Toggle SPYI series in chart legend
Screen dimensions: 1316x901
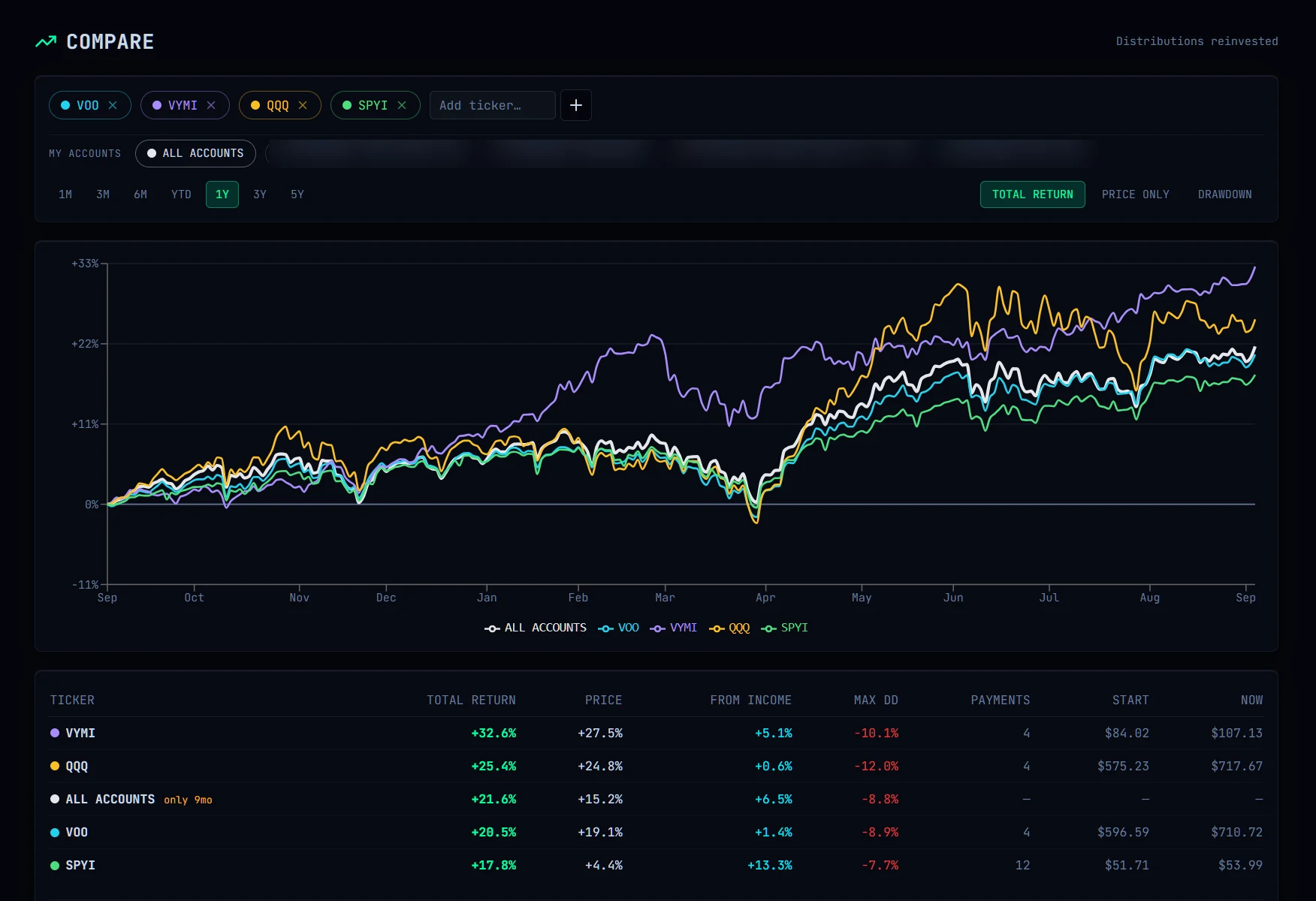pos(785,628)
